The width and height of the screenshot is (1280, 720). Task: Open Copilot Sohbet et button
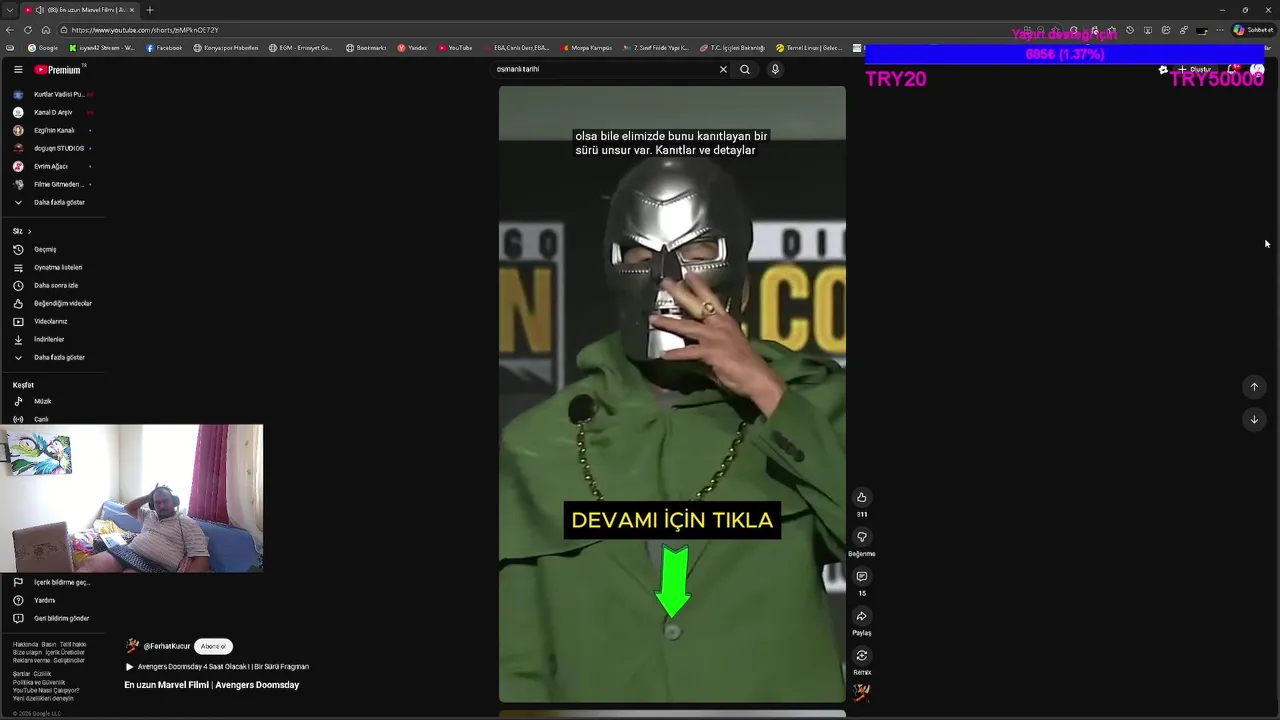[x=1253, y=30]
